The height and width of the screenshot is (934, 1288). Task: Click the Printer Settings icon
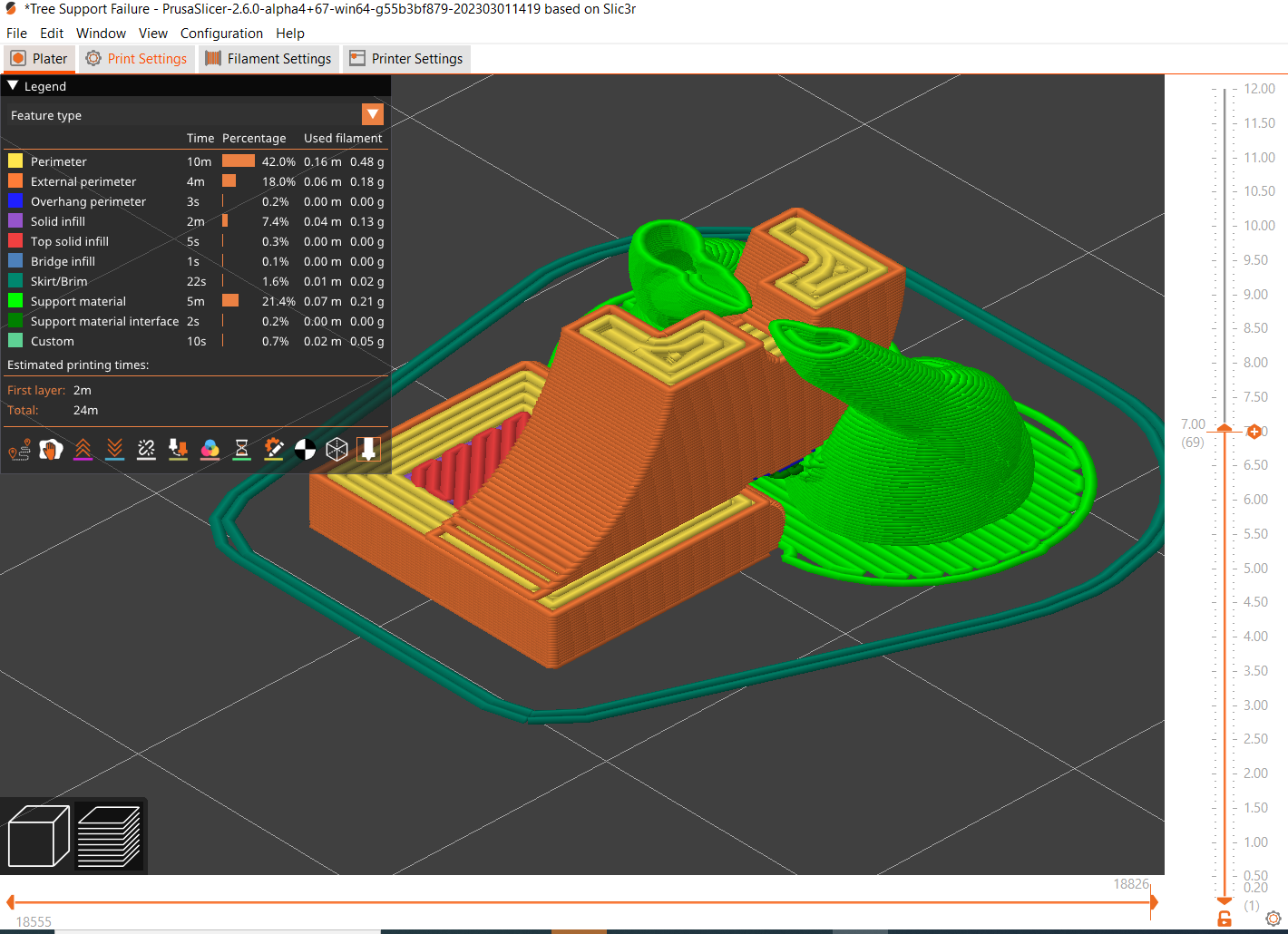coord(357,58)
